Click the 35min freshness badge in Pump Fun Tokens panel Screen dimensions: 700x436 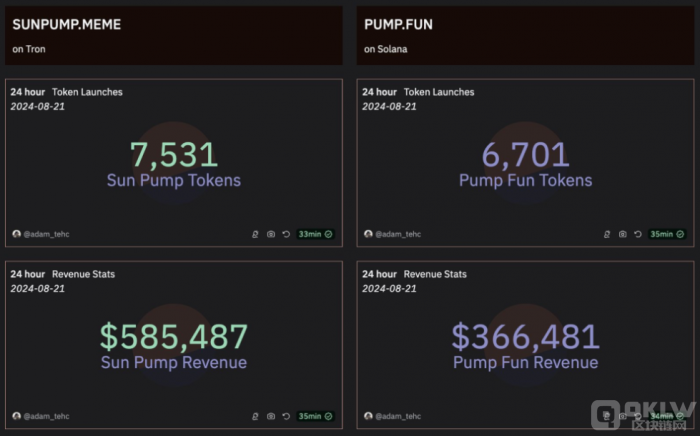[666, 234]
